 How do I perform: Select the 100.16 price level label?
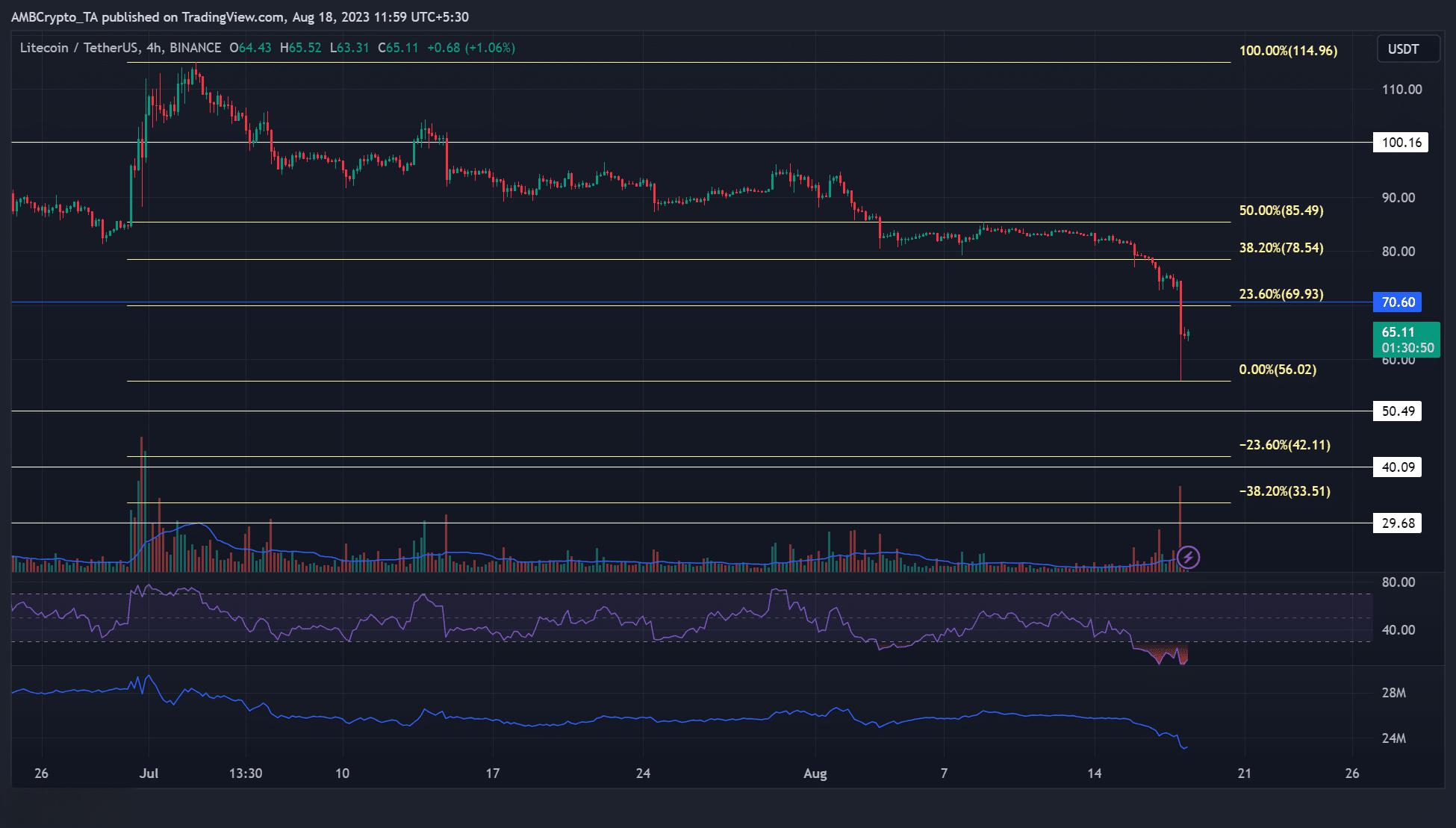tap(1400, 142)
